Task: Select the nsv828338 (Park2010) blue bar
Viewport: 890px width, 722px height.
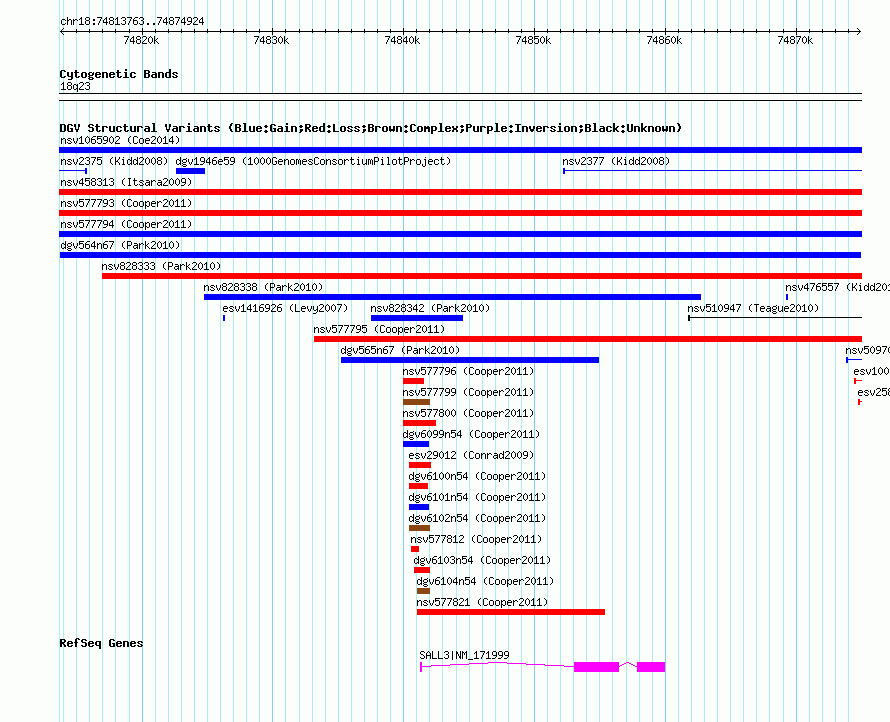Action: click(452, 297)
